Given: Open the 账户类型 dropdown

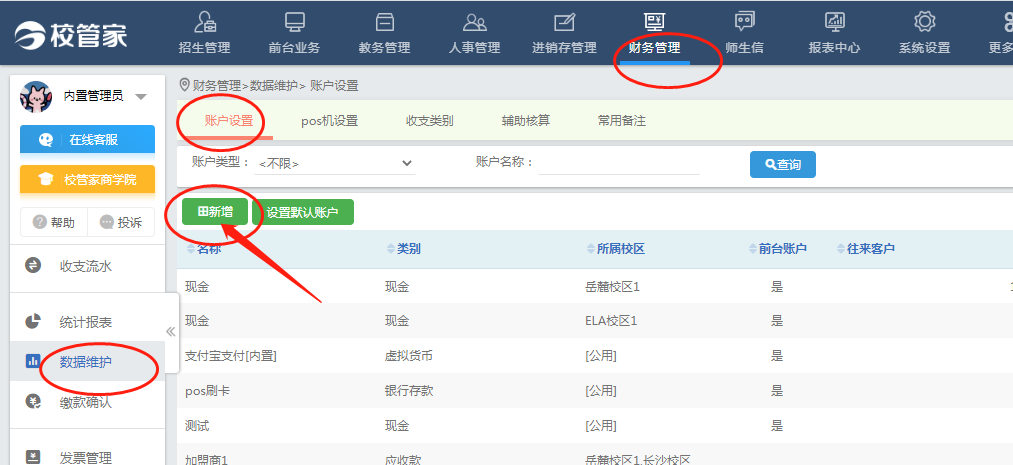Looking at the screenshot, I should click(x=335, y=163).
